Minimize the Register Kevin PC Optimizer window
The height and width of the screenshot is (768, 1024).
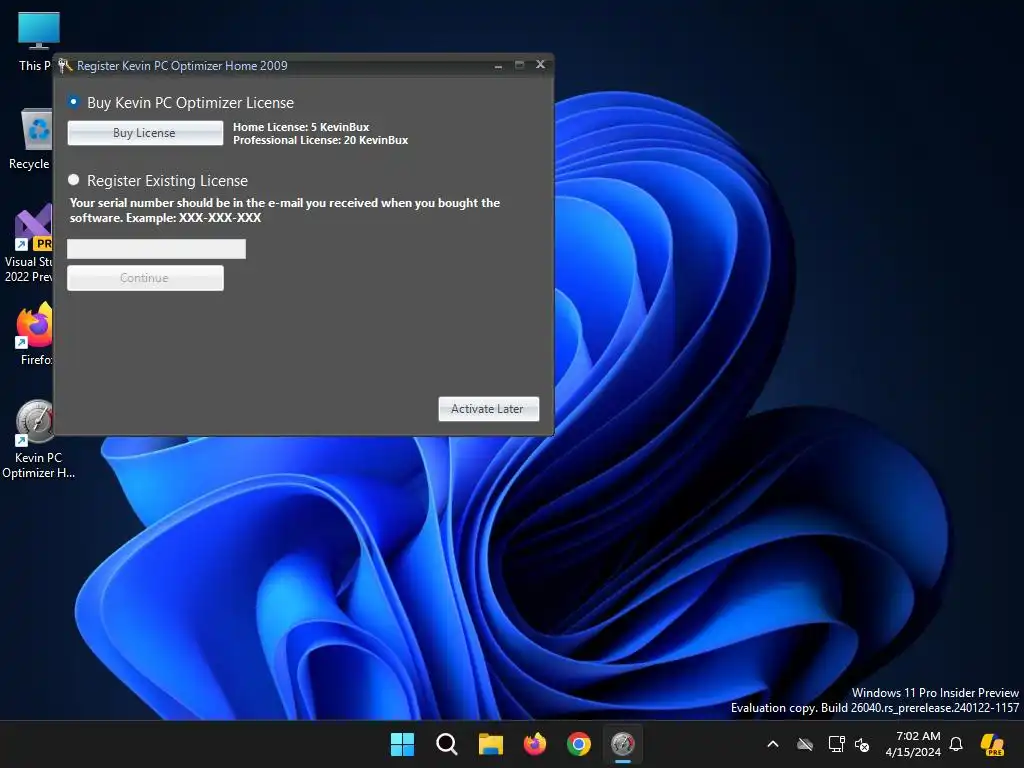(x=498, y=65)
